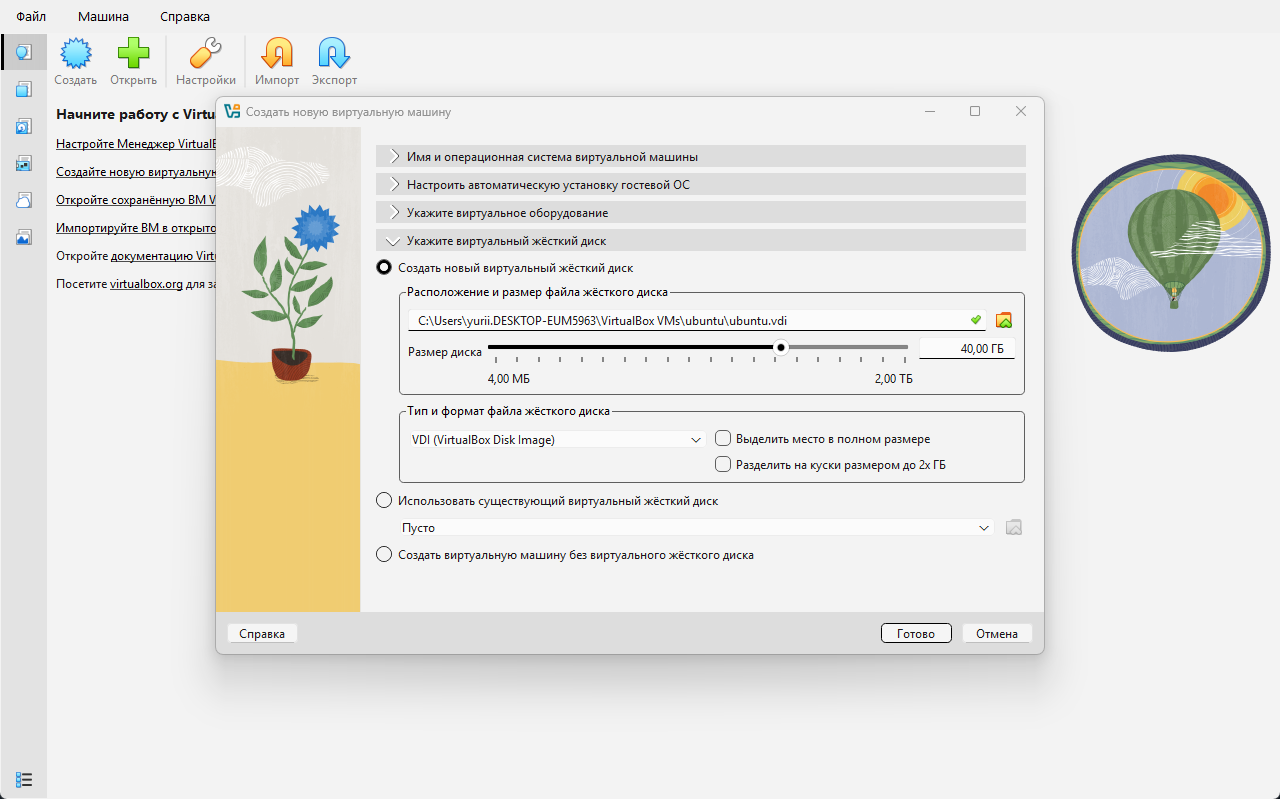Click the Создать (Create) toolbar icon
This screenshot has height=799, width=1280.
coord(76,54)
